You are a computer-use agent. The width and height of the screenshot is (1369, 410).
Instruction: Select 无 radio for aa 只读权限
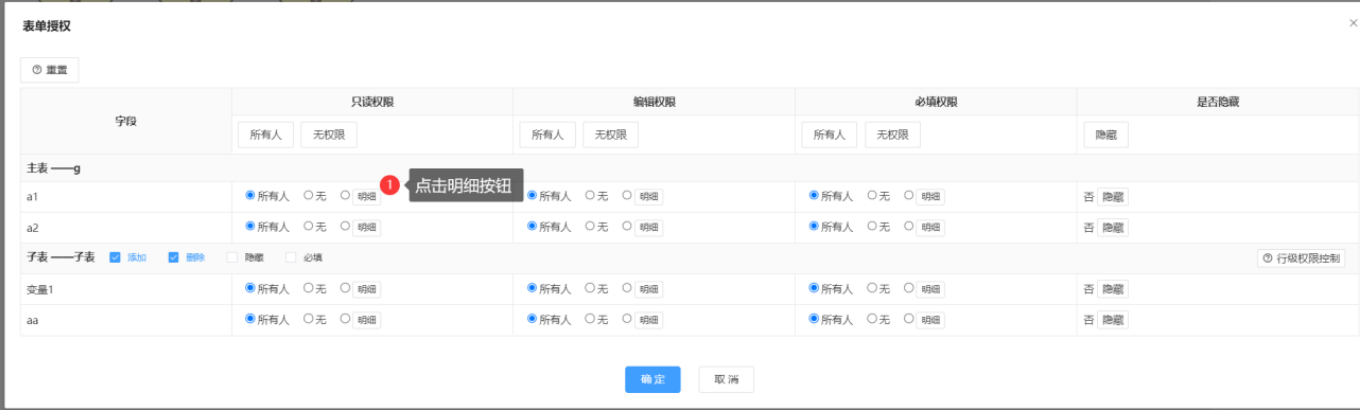pyautogui.click(x=309, y=319)
